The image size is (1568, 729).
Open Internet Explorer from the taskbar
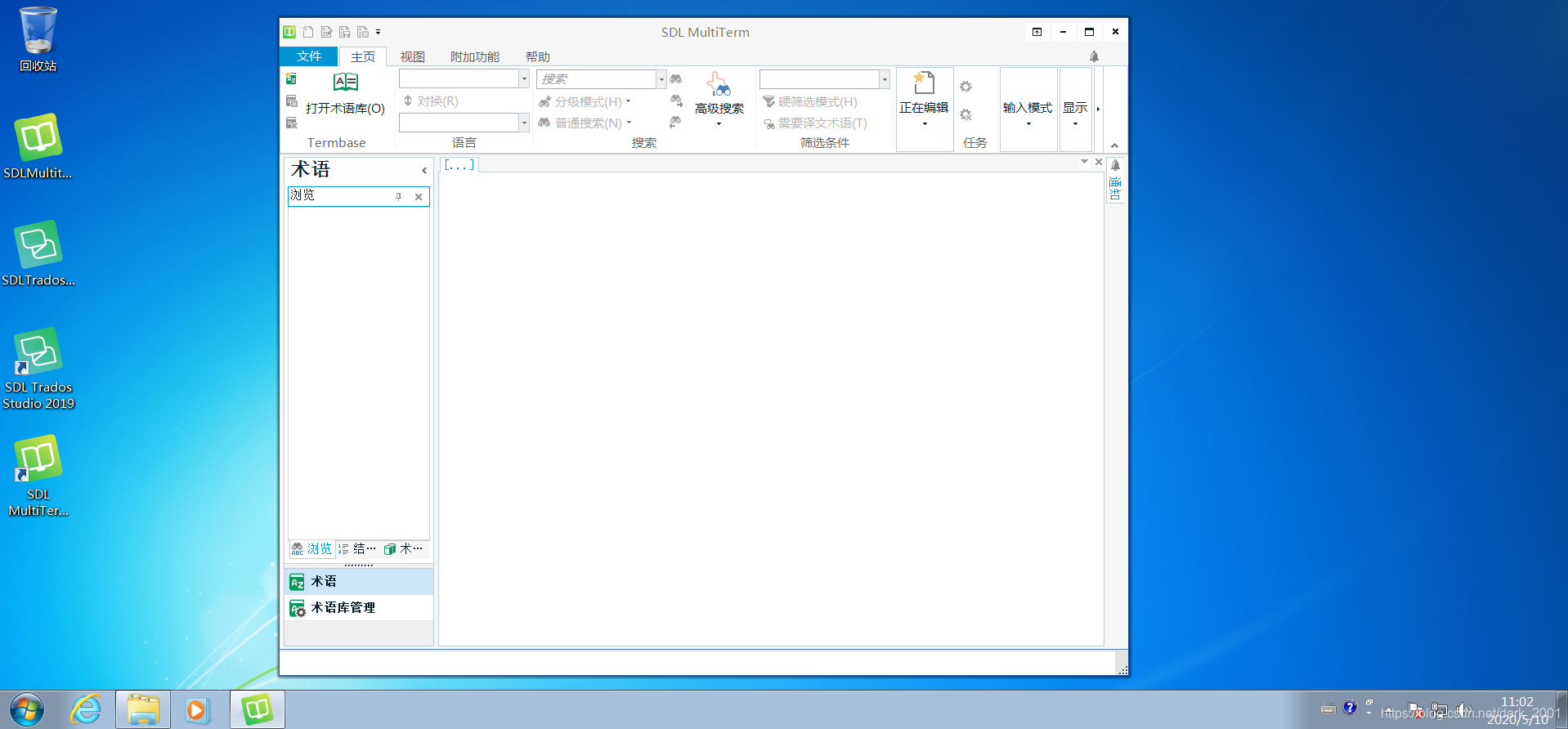point(85,709)
